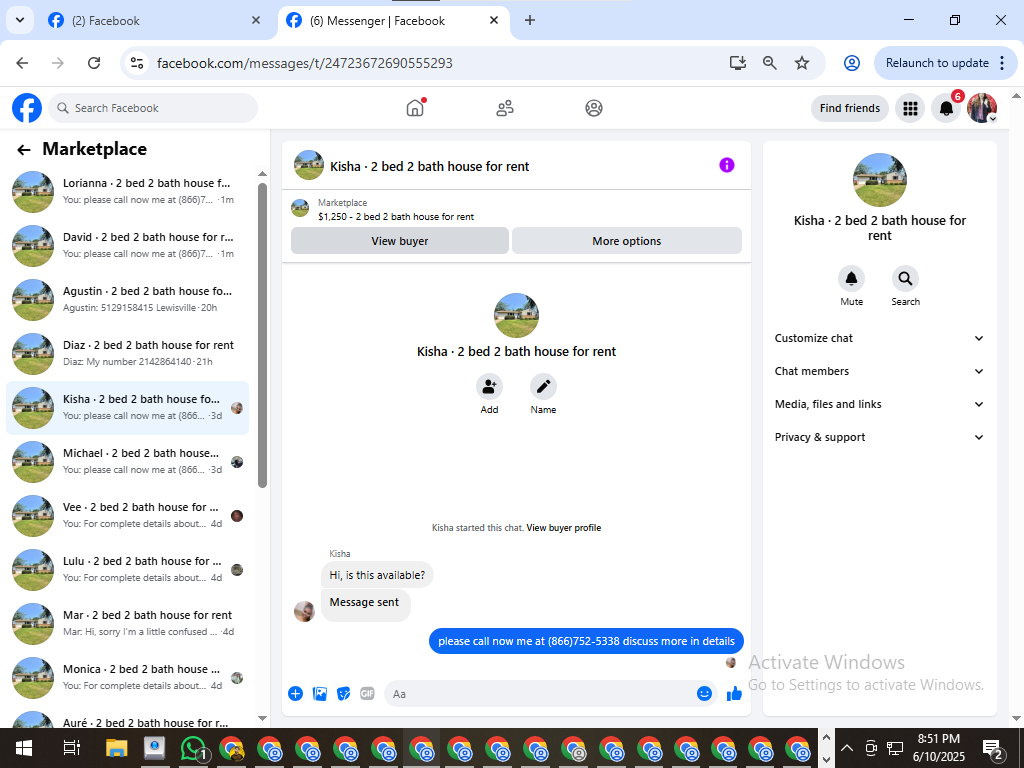Choose a GIF from the composer
Viewport: 1024px width, 768px height.
(x=368, y=694)
